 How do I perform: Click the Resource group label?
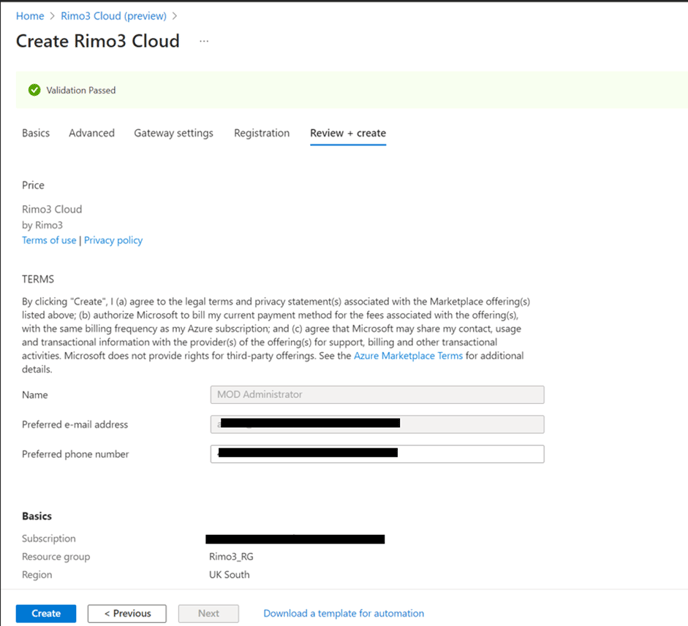point(56,557)
